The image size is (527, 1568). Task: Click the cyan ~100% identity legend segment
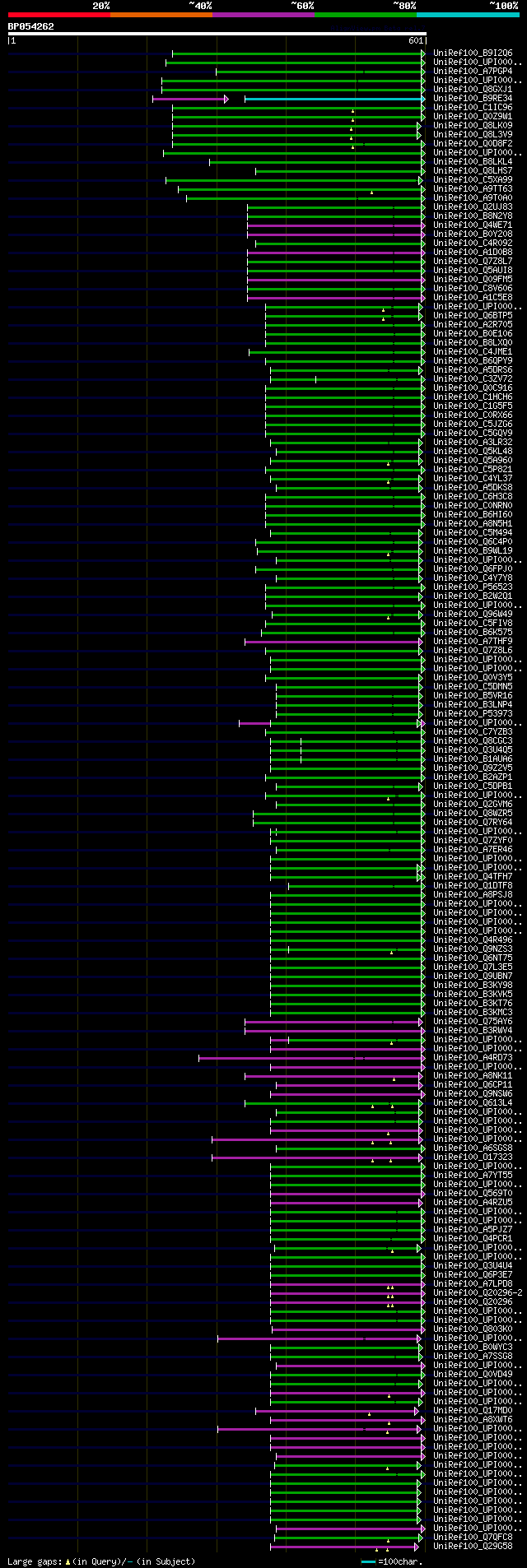[x=468, y=15]
